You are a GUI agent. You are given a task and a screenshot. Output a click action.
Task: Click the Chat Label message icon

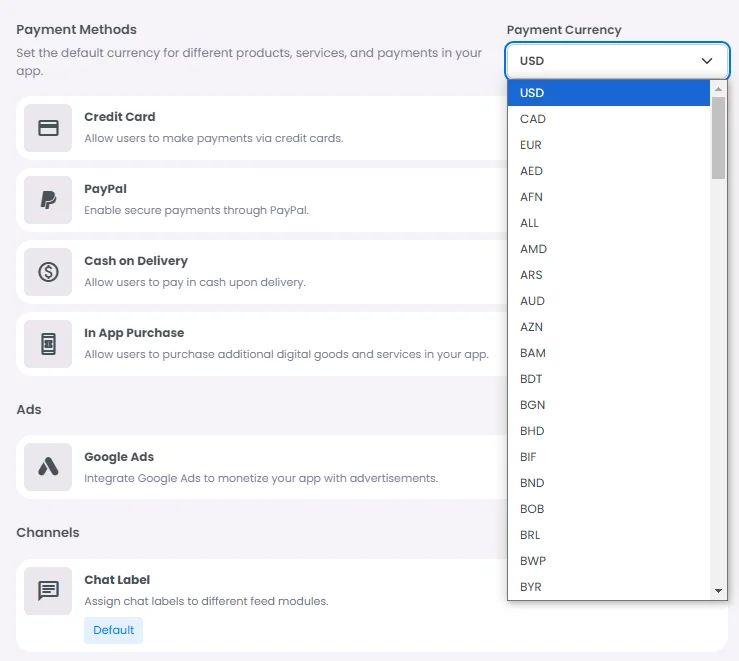click(x=48, y=590)
